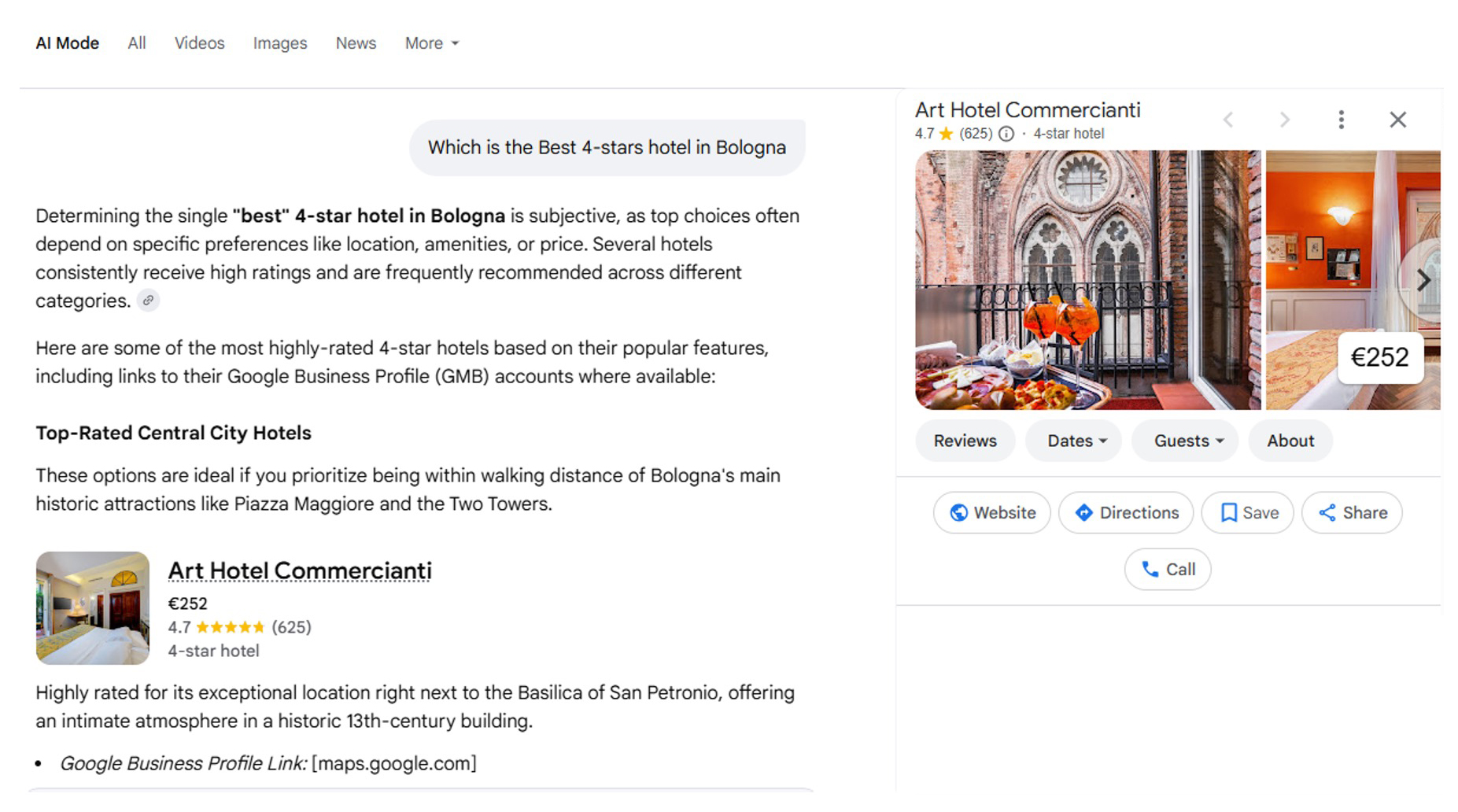Get Directions to the hotel
The width and height of the screenshot is (1458, 812).
[1126, 513]
